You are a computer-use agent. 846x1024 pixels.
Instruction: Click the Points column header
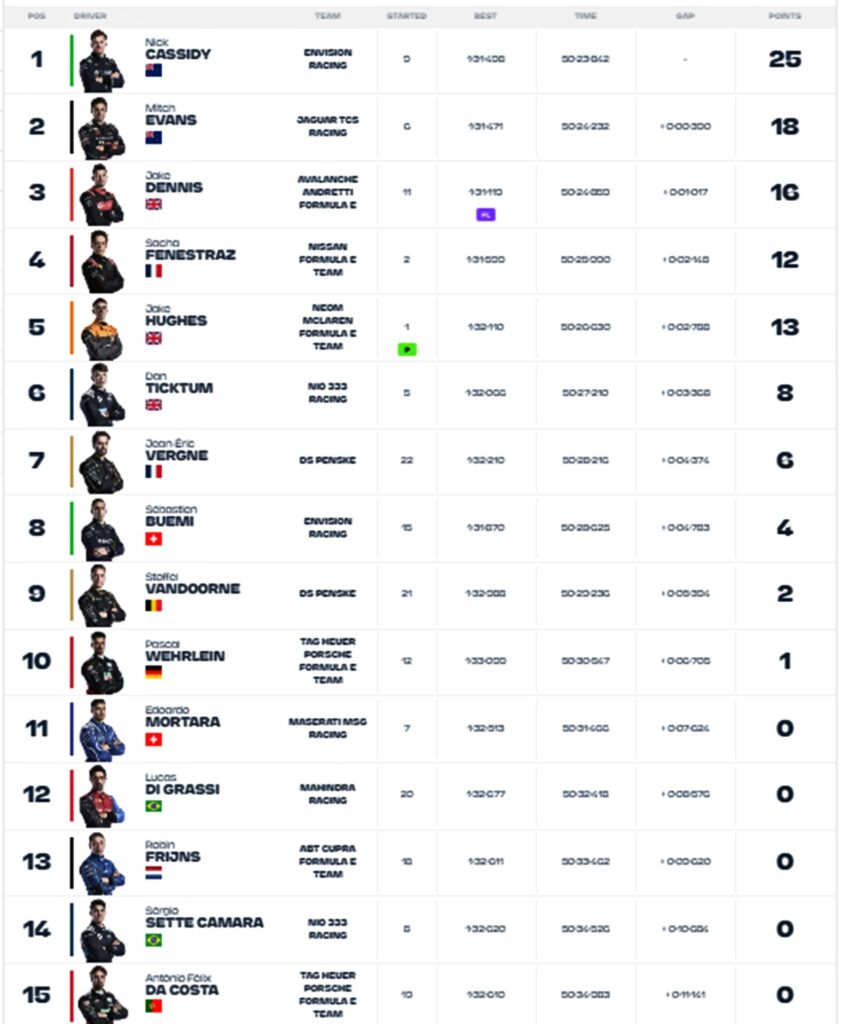coord(785,16)
